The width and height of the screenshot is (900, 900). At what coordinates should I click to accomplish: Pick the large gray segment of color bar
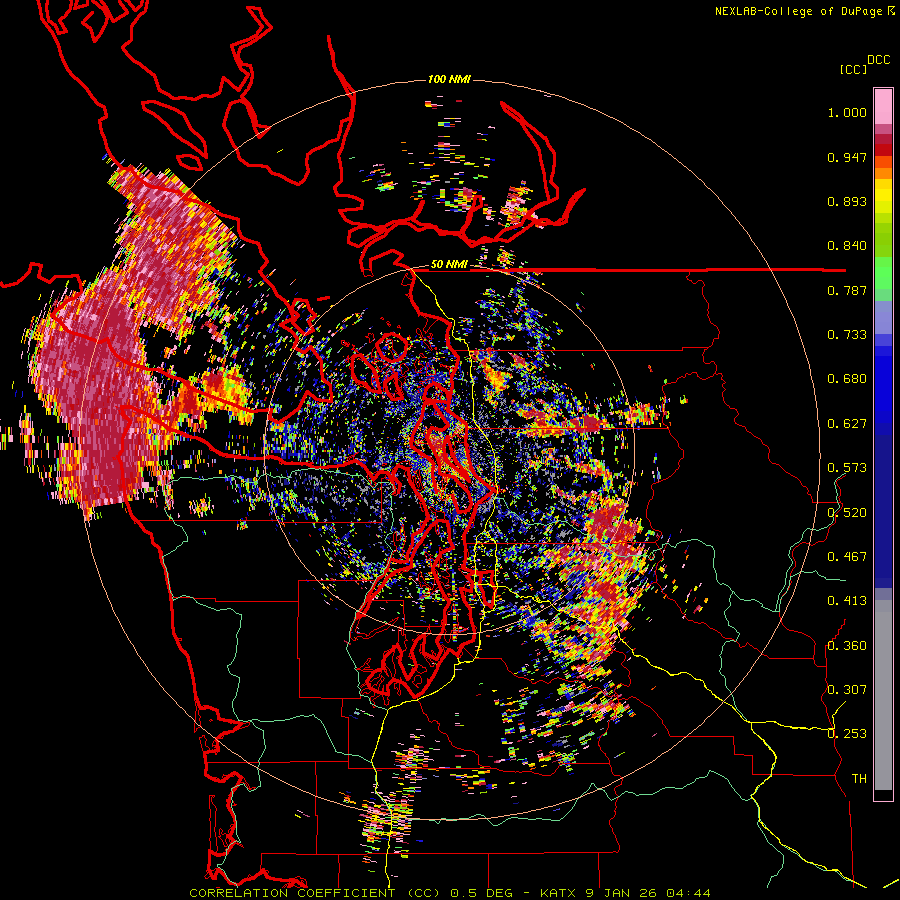[883, 695]
